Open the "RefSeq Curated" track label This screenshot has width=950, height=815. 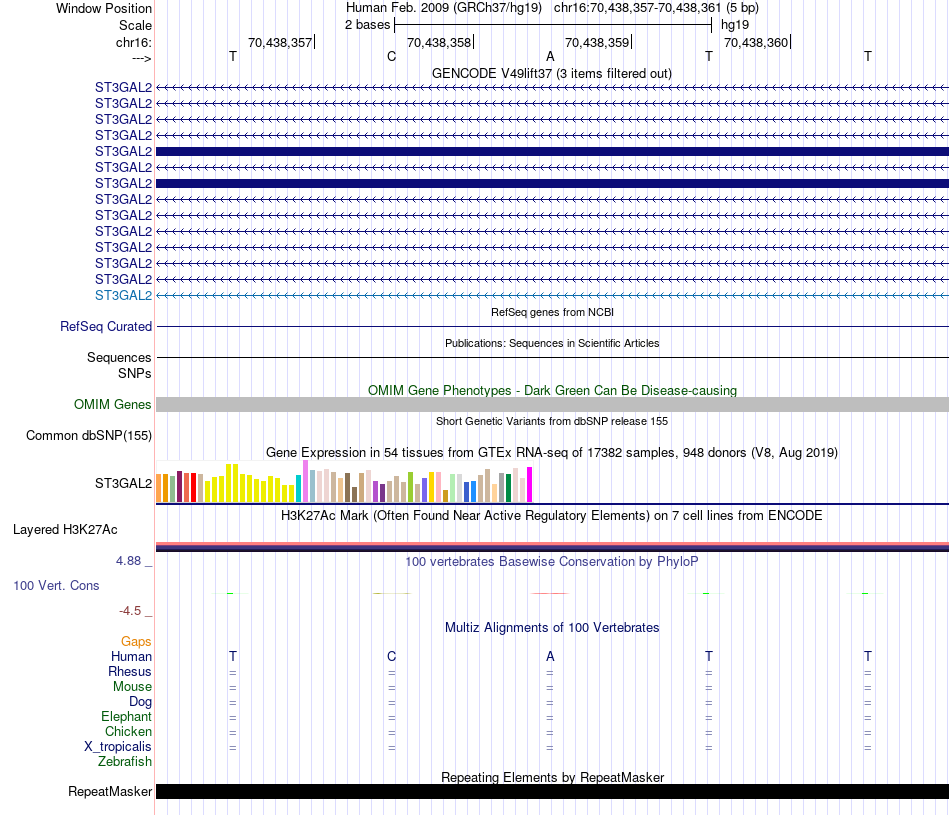click(106, 326)
